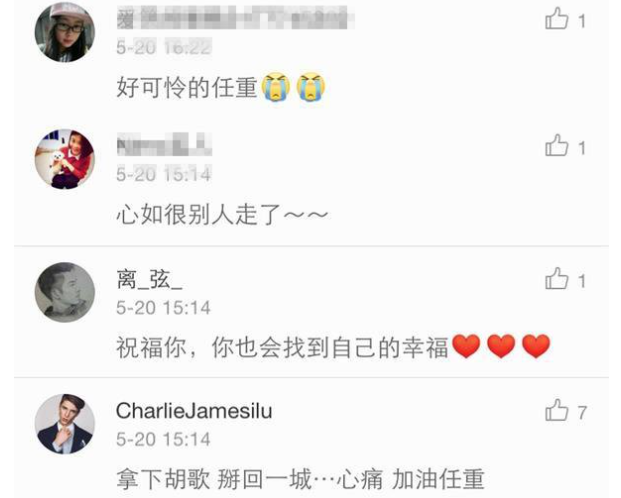Open the 离_弦_ username profile
Screen dimensions: 621x498
(149, 280)
